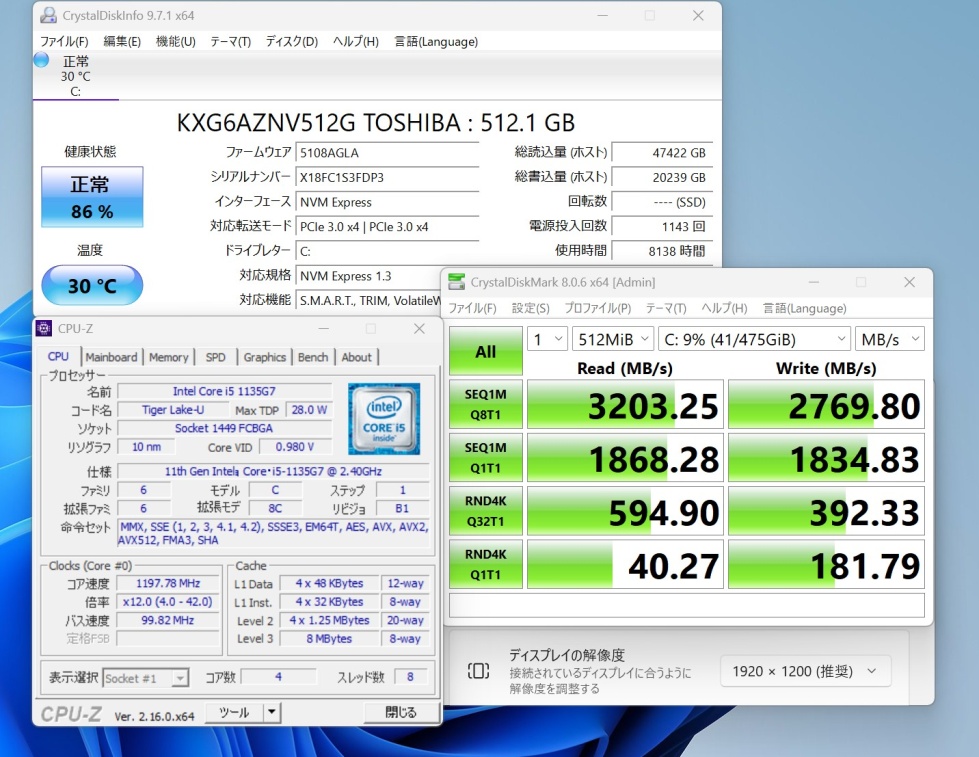Click the core speed value 1197.78 MHz

(168, 583)
